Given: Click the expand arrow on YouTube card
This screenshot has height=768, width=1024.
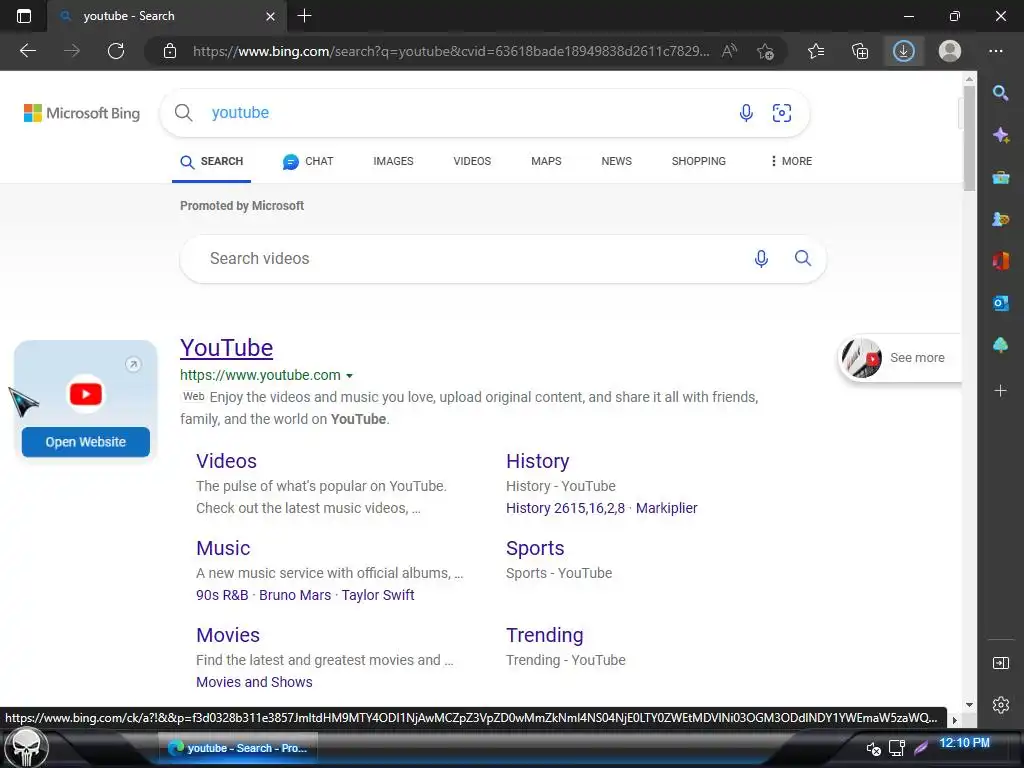Looking at the screenshot, I should point(133,364).
